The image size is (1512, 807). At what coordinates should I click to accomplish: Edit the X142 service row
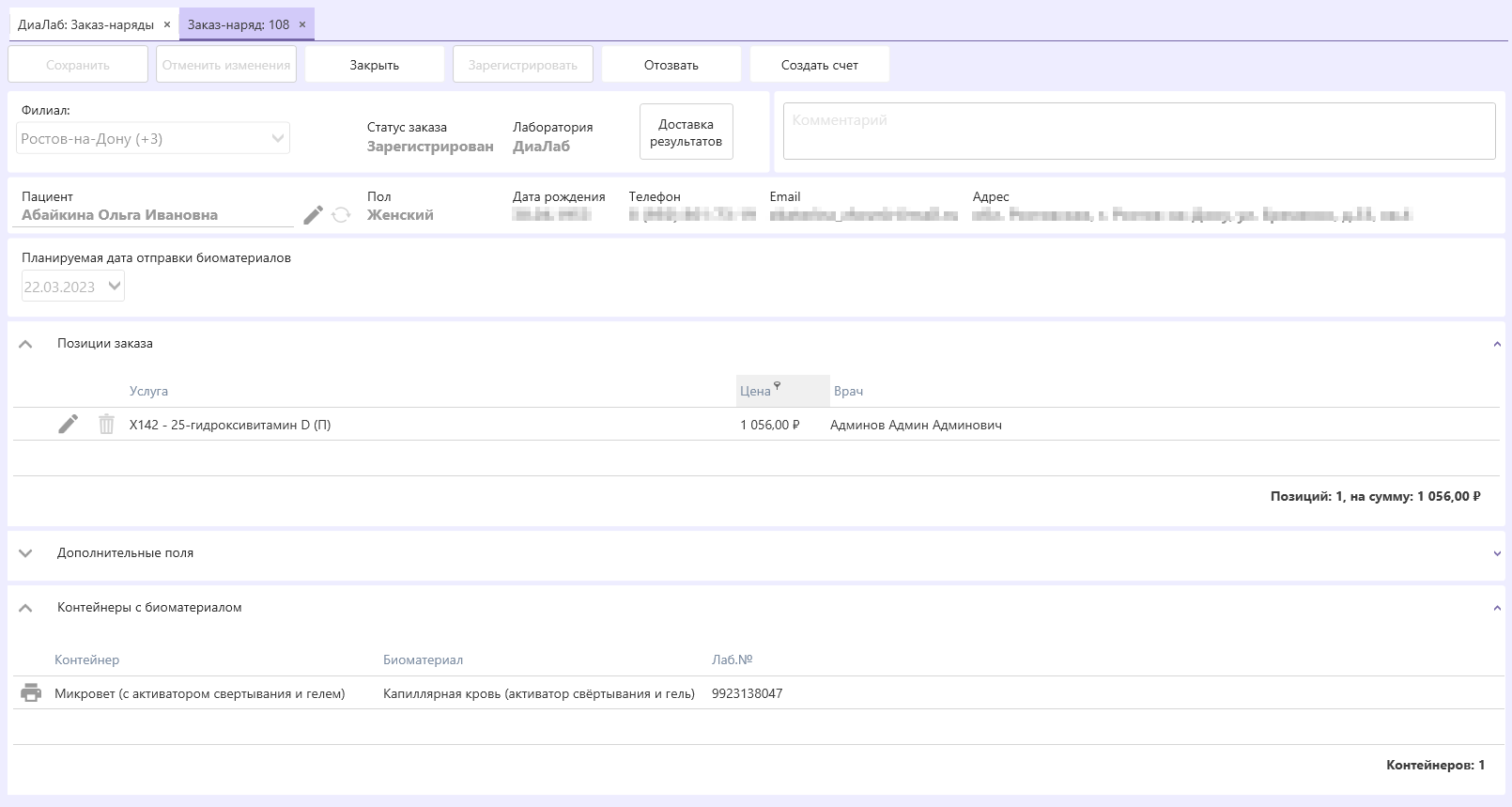coord(68,425)
